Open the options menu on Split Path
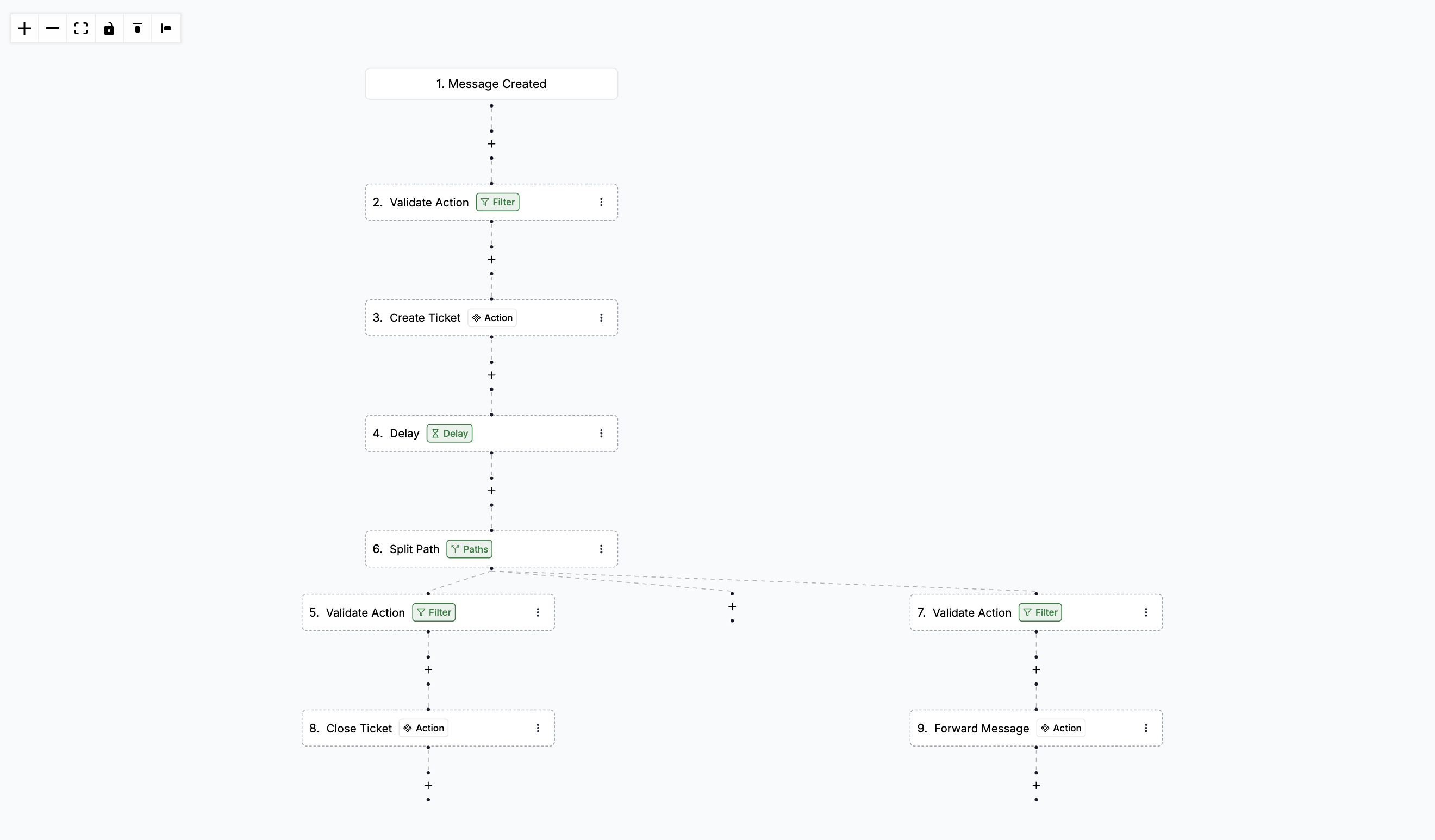1435x840 pixels. [601, 549]
